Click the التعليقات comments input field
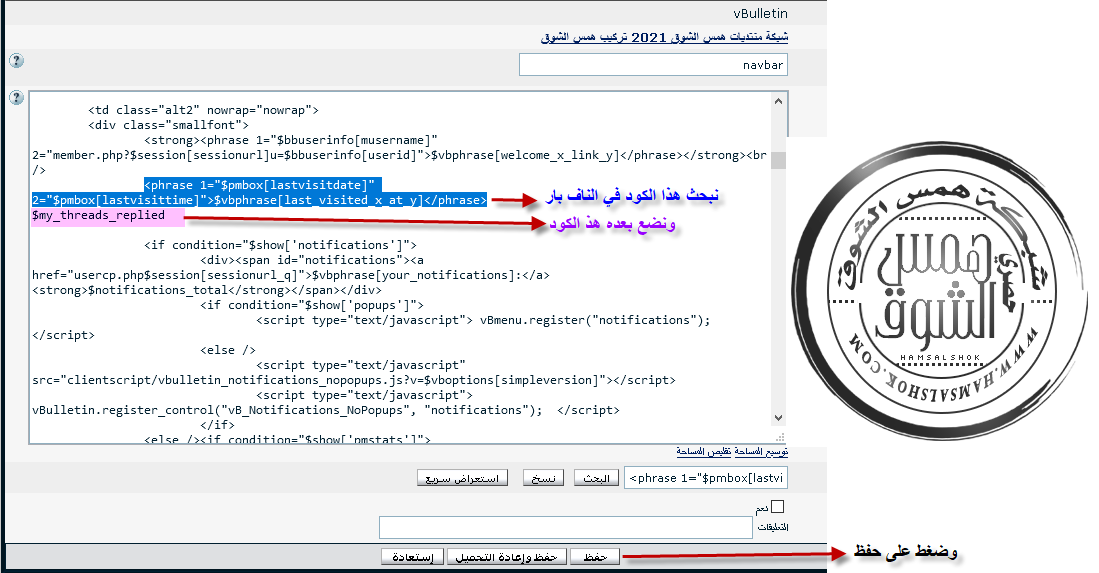Image resolution: width=1099 pixels, height=573 pixels. [x=566, y=527]
